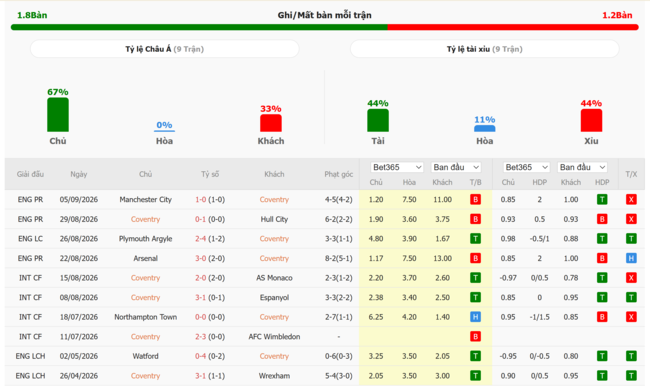Click green Chủ 67% bar
The image size is (650, 389).
point(58,115)
